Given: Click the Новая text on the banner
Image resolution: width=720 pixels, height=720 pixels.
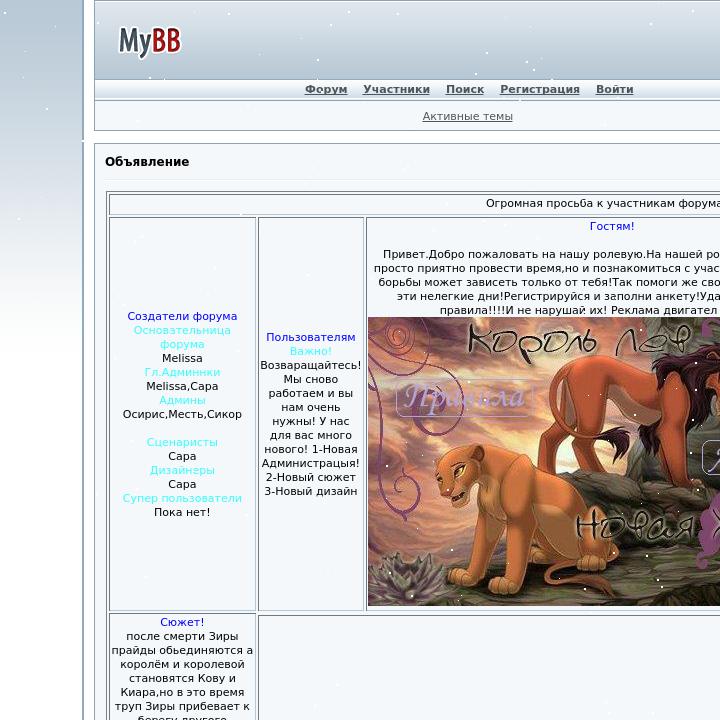Looking at the screenshot, I should coord(635,526).
